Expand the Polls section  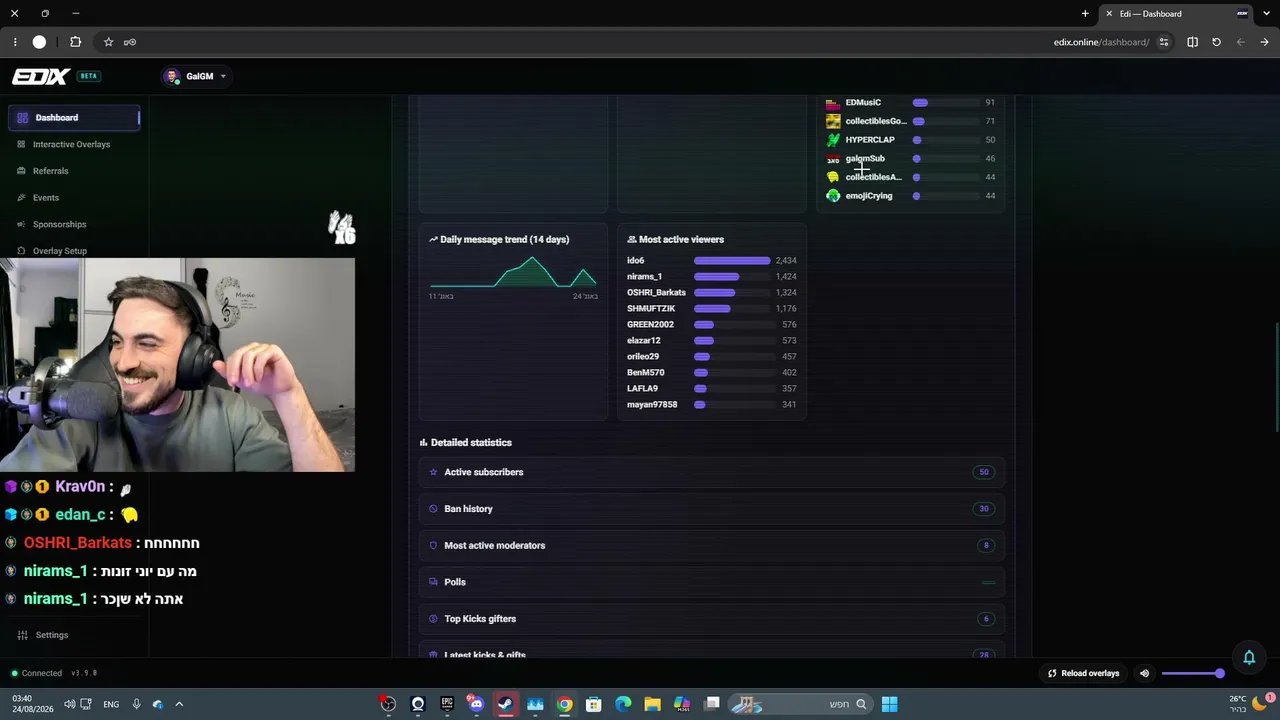[711, 582]
